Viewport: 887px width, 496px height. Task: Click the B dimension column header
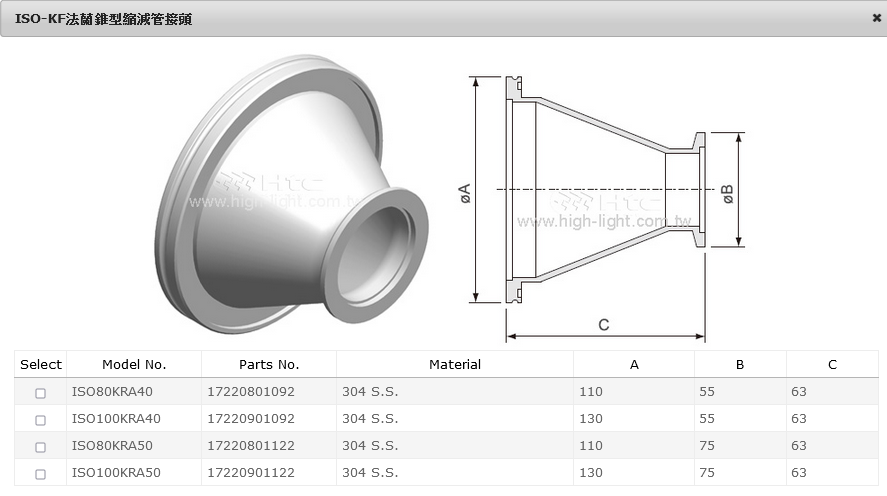(x=740, y=365)
